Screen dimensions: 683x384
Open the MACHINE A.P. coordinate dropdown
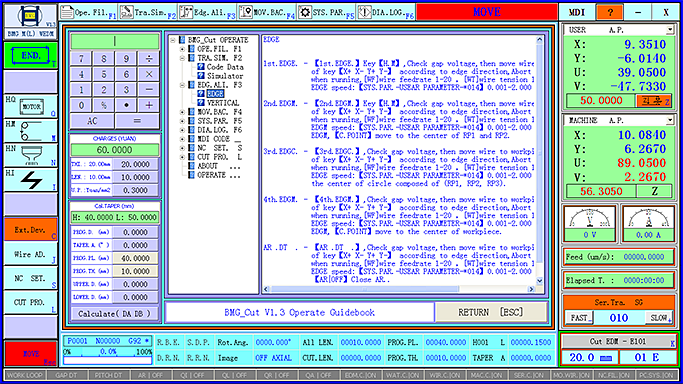pyautogui.click(x=669, y=120)
